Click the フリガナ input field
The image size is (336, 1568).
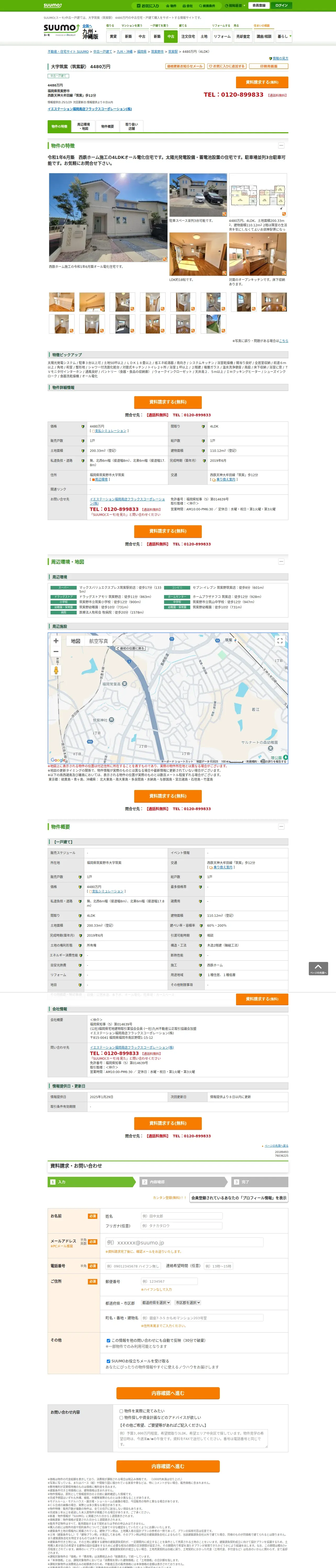[x=182, y=1226]
